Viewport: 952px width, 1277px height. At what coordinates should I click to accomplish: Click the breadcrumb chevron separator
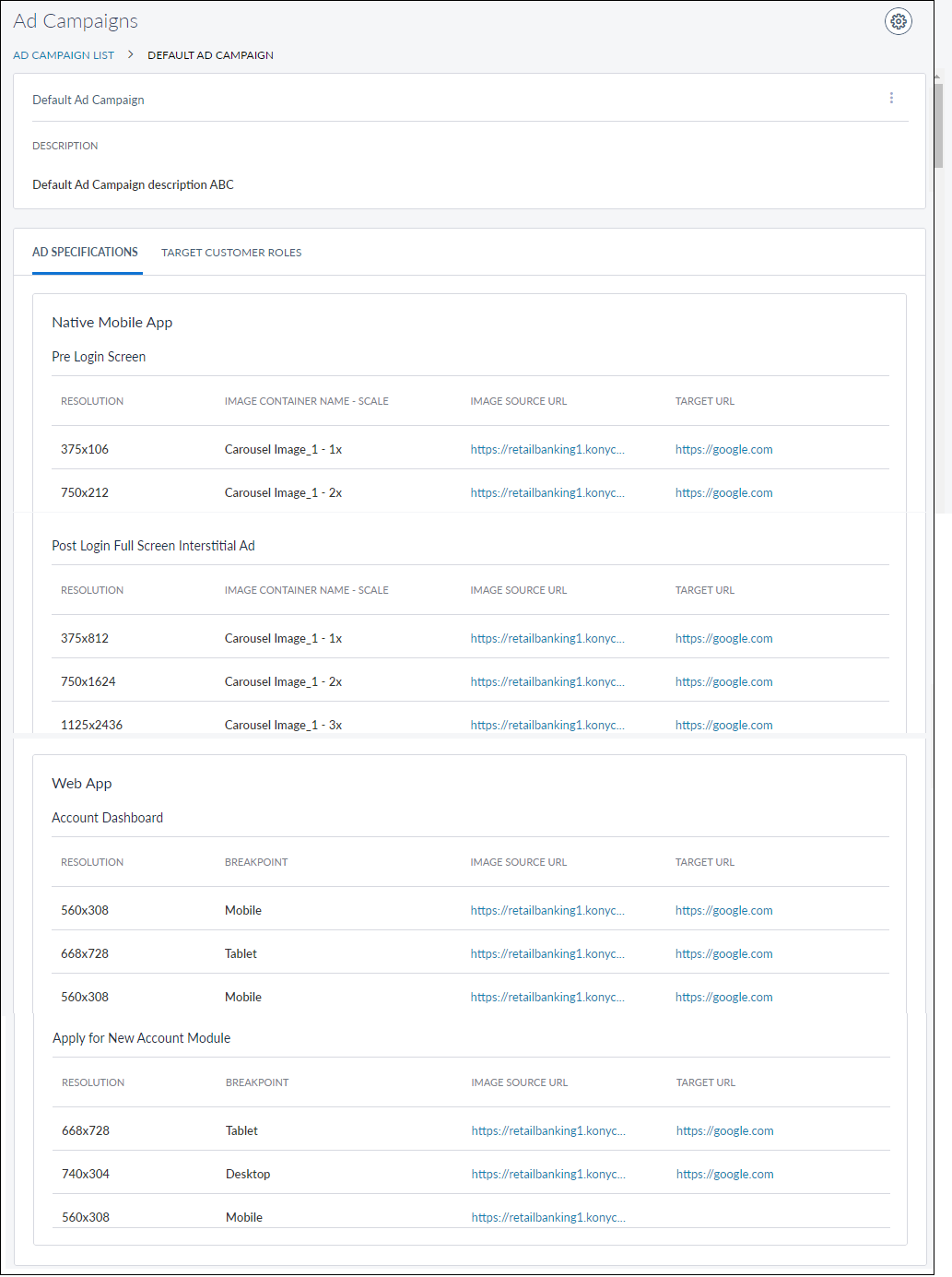(131, 55)
